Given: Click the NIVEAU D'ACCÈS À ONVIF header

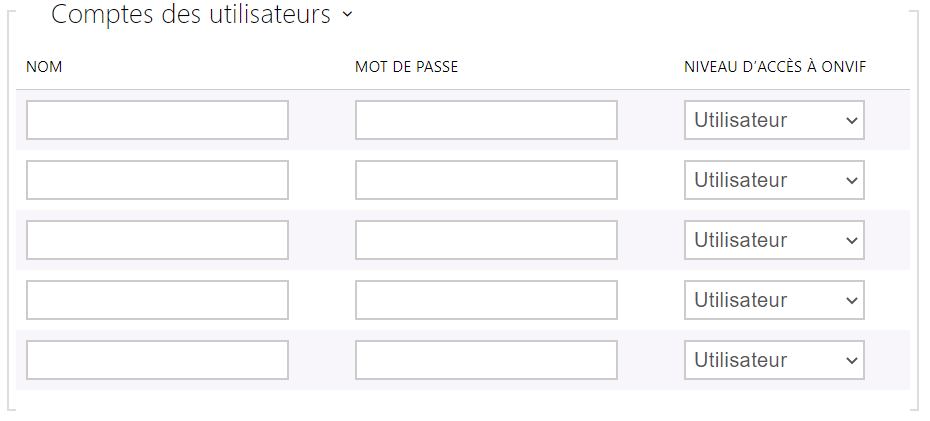Looking at the screenshot, I should 774,67.
